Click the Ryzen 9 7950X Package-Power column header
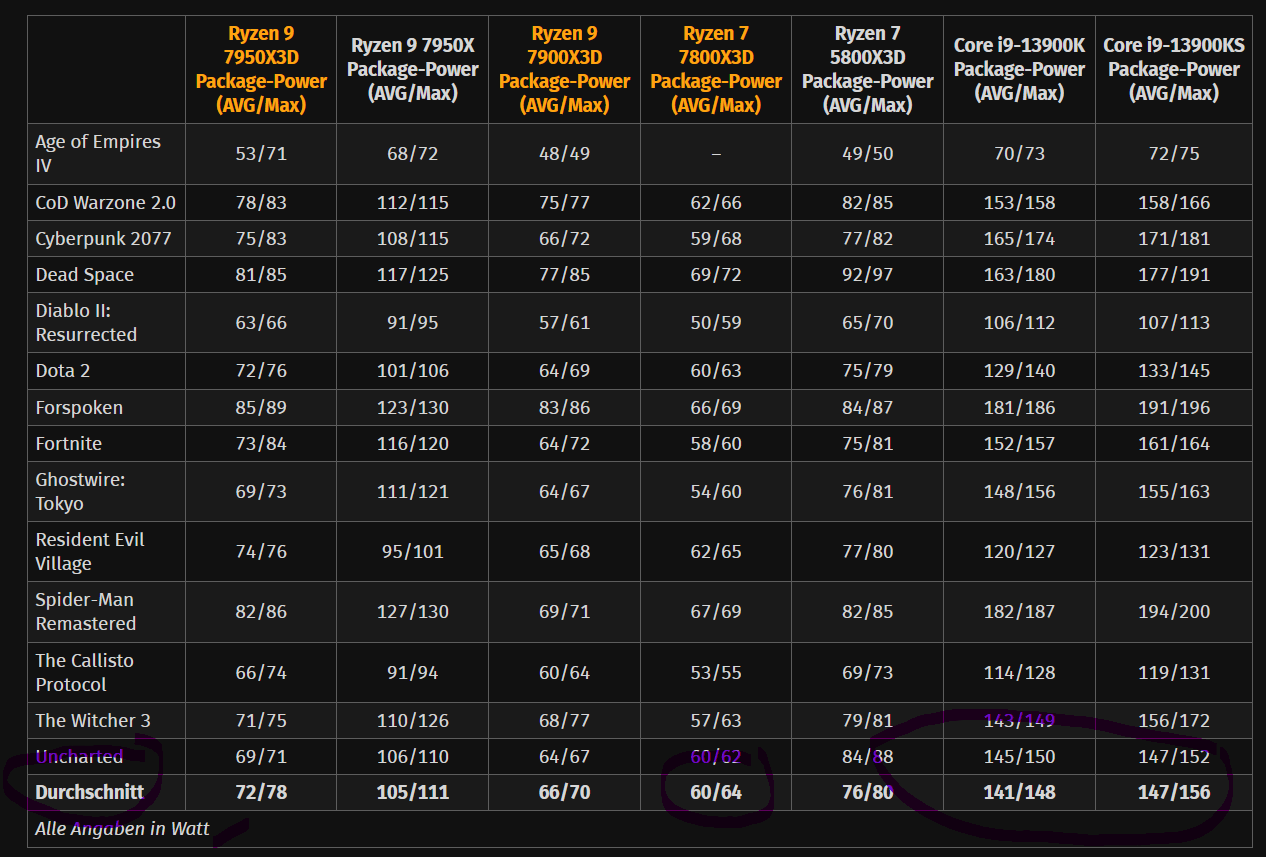This screenshot has width=1266, height=857. (413, 69)
